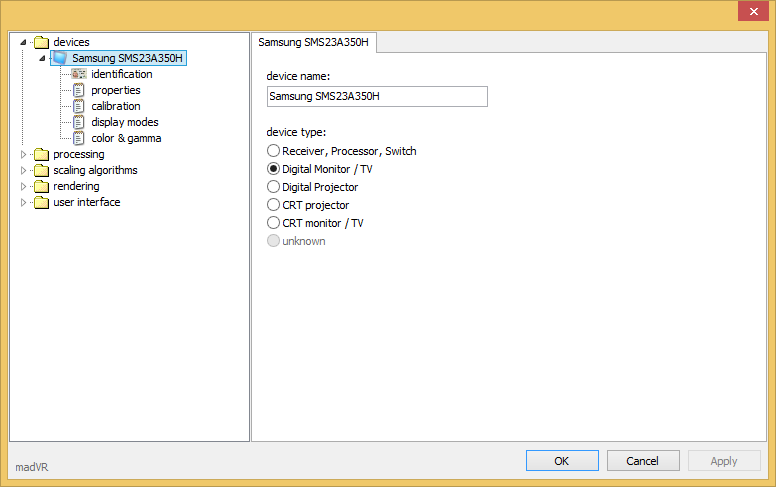Click the scaling algorithms folder icon
Image resolution: width=776 pixels, height=487 pixels.
(42, 170)
